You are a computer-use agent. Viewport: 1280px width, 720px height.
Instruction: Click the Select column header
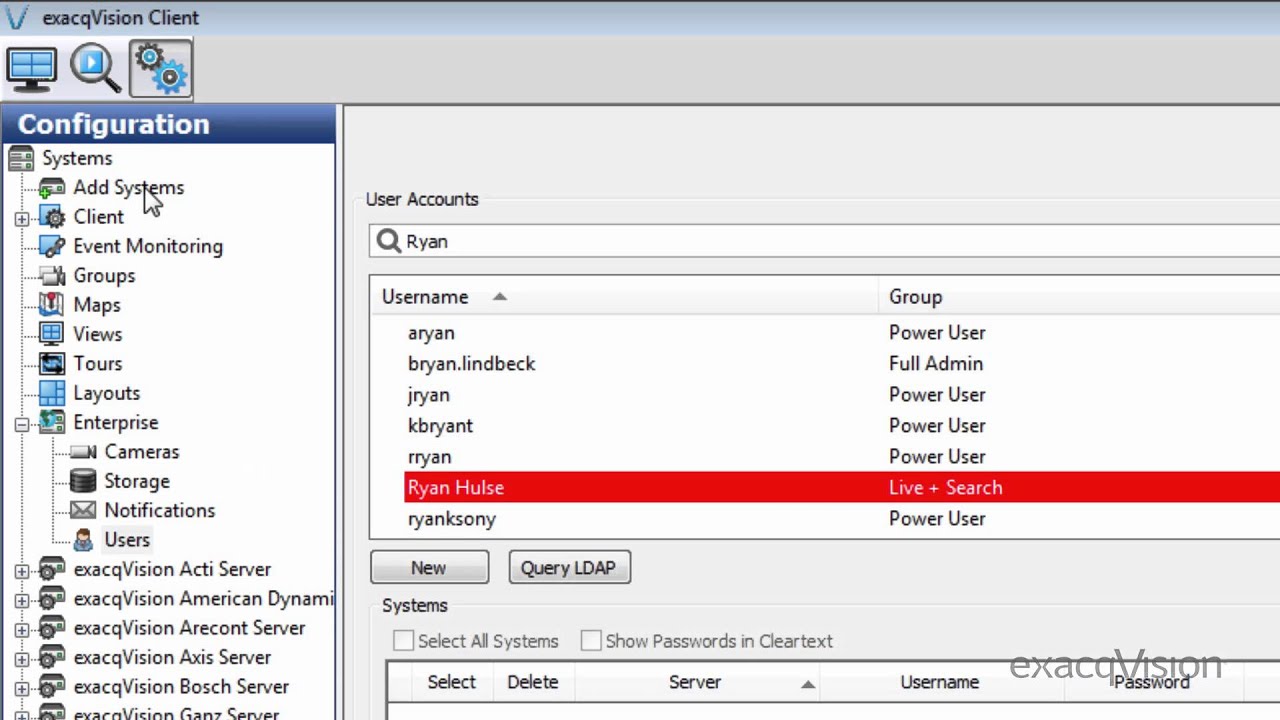(451, 682)
